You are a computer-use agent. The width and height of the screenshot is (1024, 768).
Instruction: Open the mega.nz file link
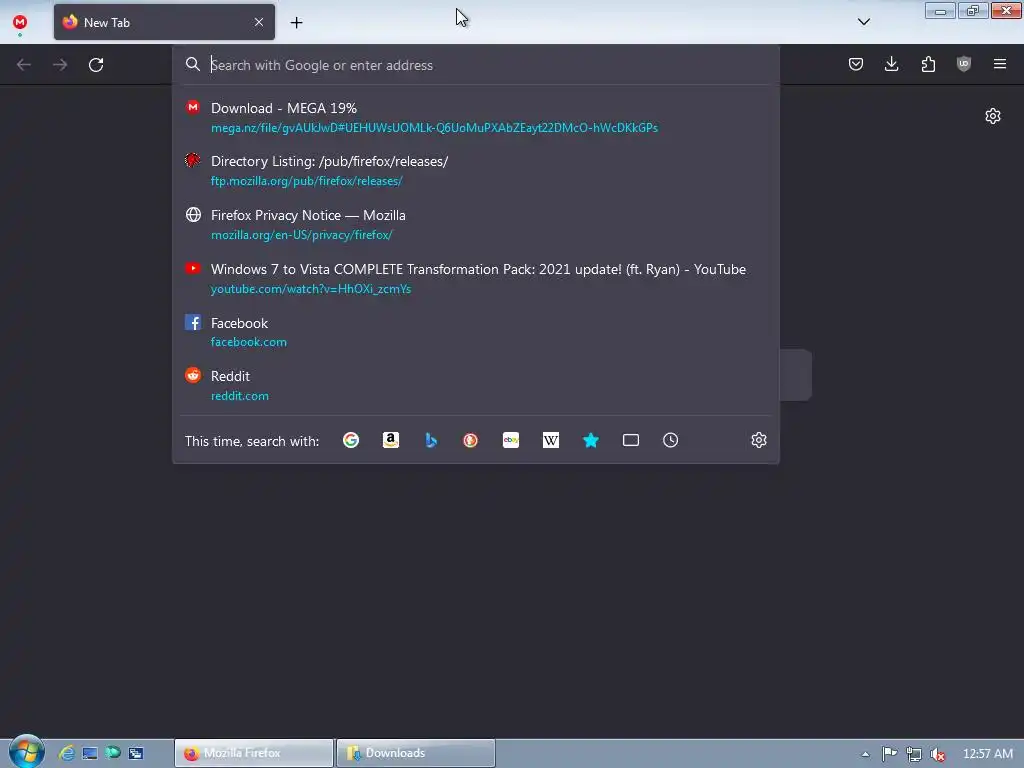(434, 128)
